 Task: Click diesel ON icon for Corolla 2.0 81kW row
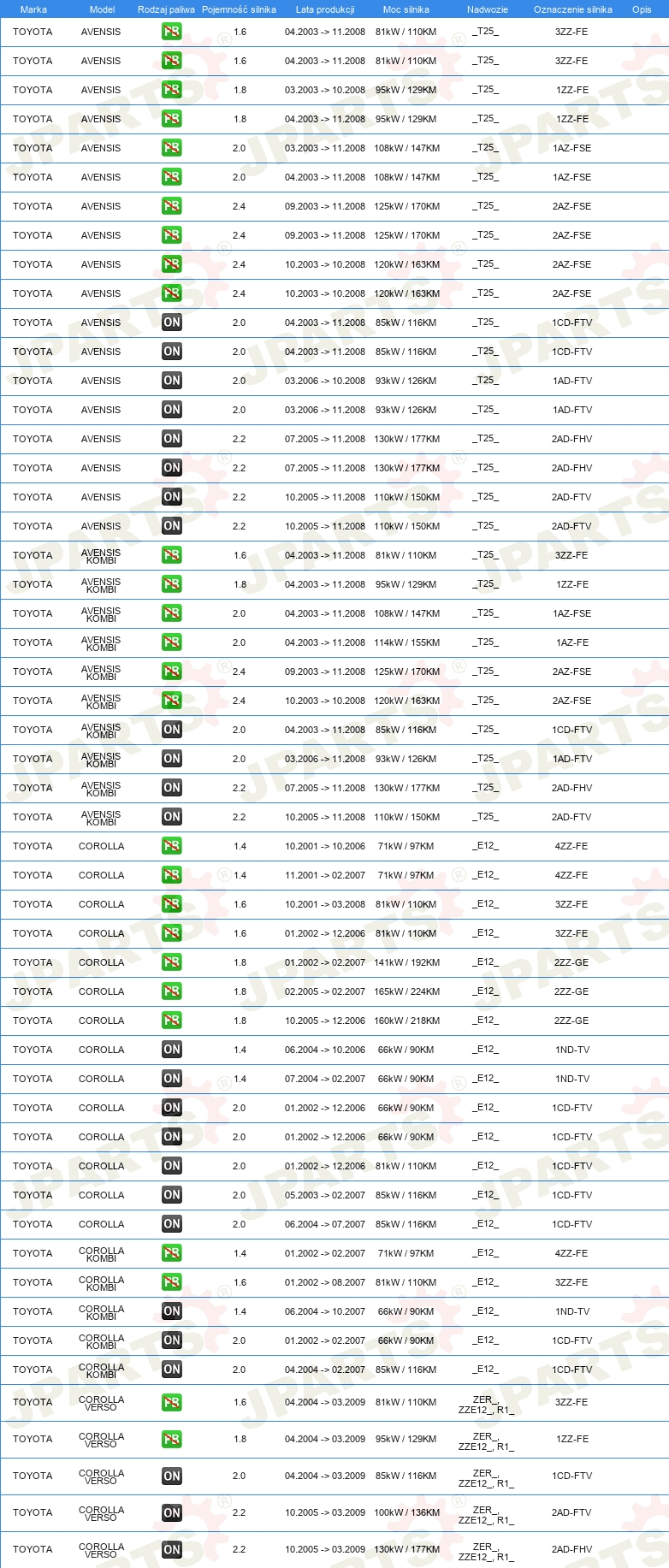[172, 1166]
